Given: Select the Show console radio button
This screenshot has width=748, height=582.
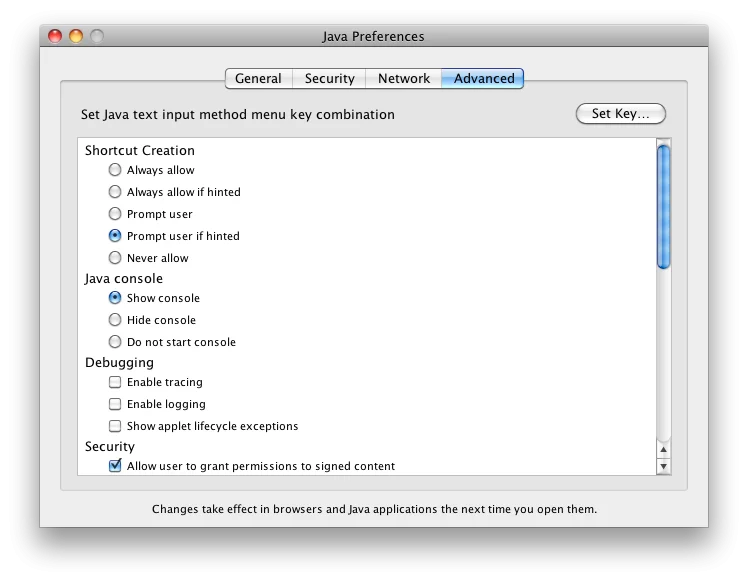Looking at the screenshot, I should (115, 297).
